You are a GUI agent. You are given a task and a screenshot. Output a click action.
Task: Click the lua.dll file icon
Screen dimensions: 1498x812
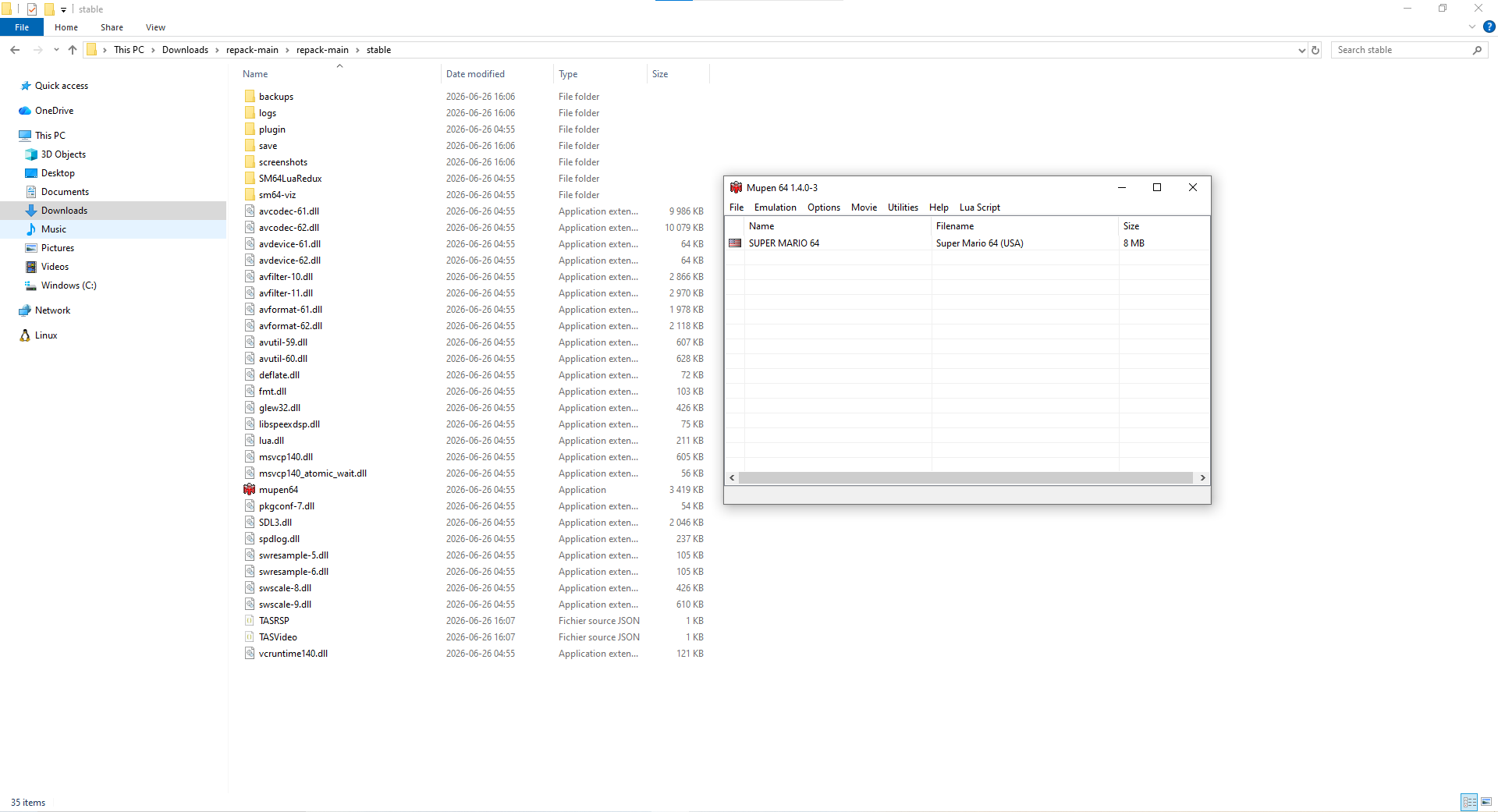[x=250, y=441]
